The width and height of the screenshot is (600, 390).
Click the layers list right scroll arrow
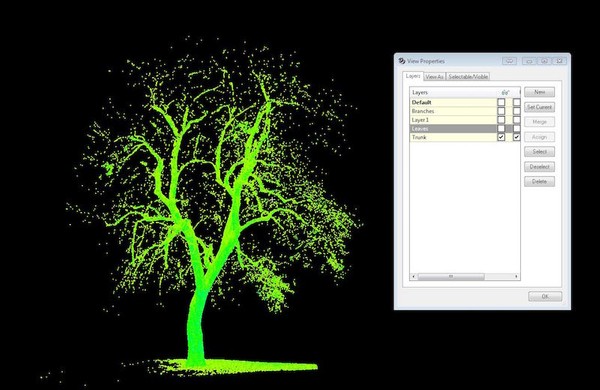(x=516, y=276)
